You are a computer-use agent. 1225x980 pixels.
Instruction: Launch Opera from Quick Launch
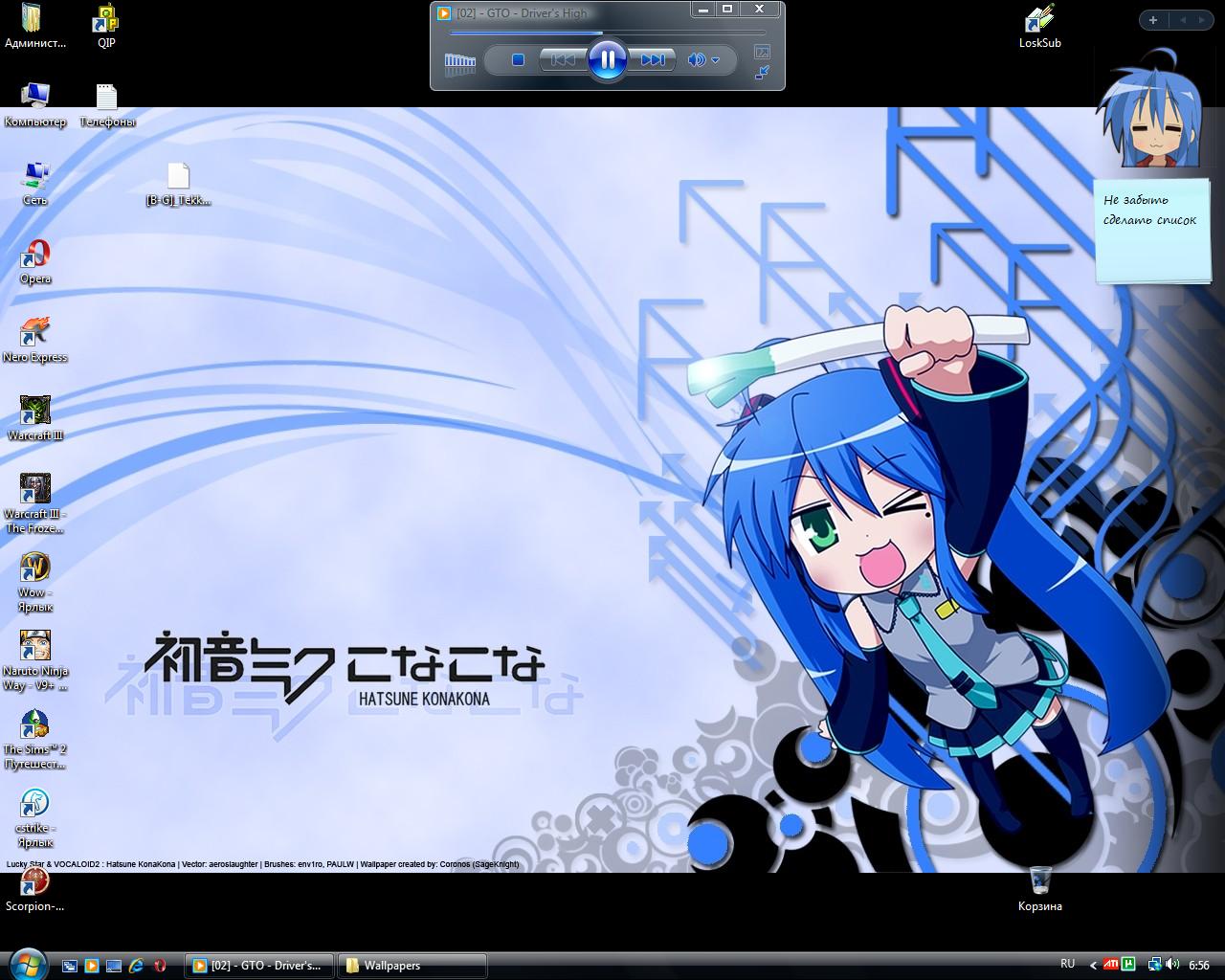click(x=160, y=966)
